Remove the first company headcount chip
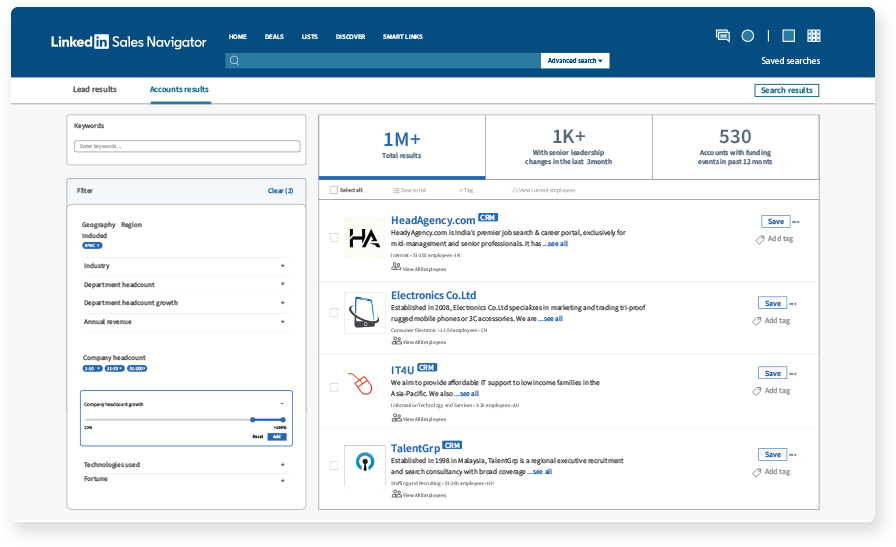This screenshot has width=896, height=547. click(99, 369)
